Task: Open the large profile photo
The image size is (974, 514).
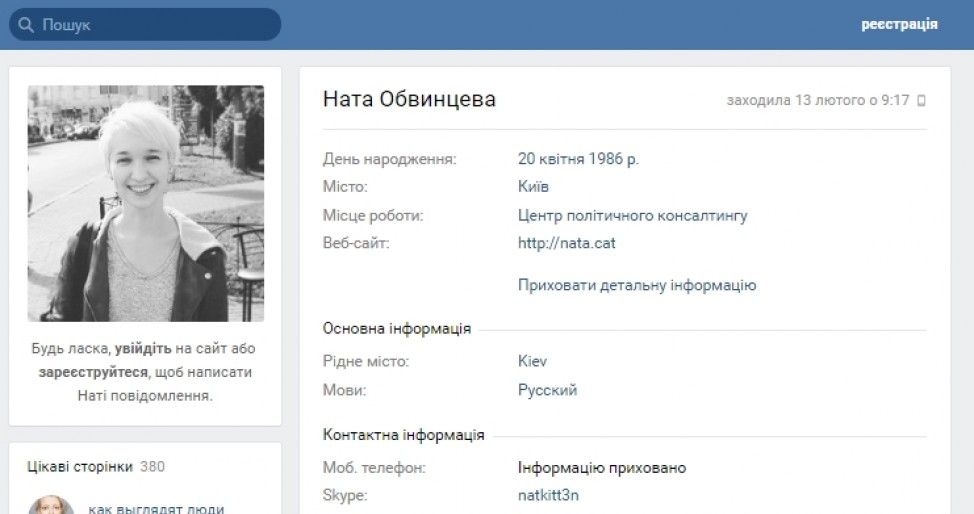Action: point(146,203)
